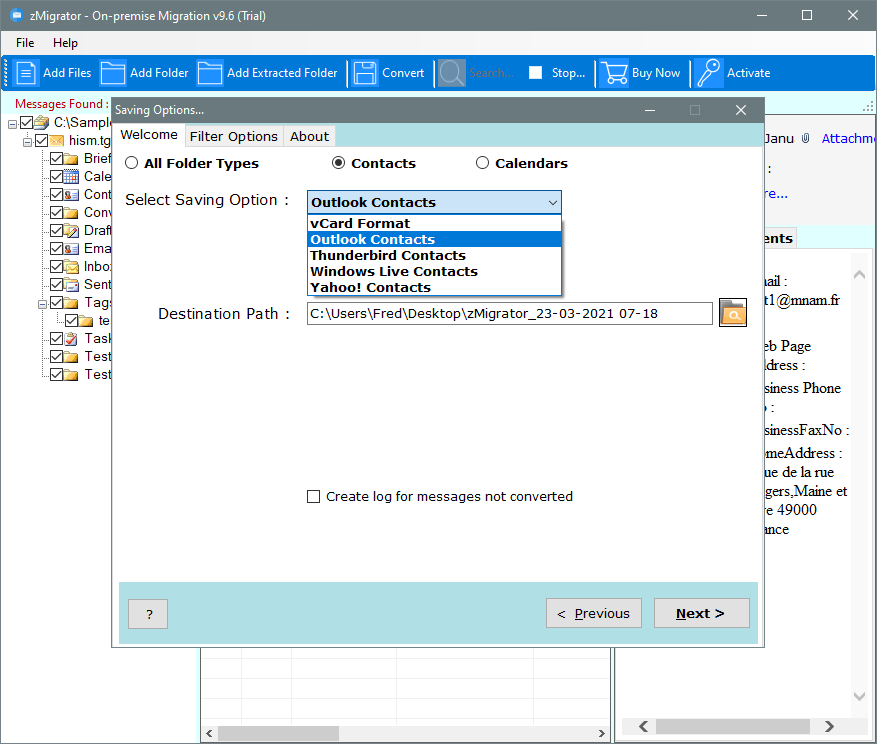Select the Contacts radio button
The height and width of the screenshot is (744, 877).
pos(338,163)
